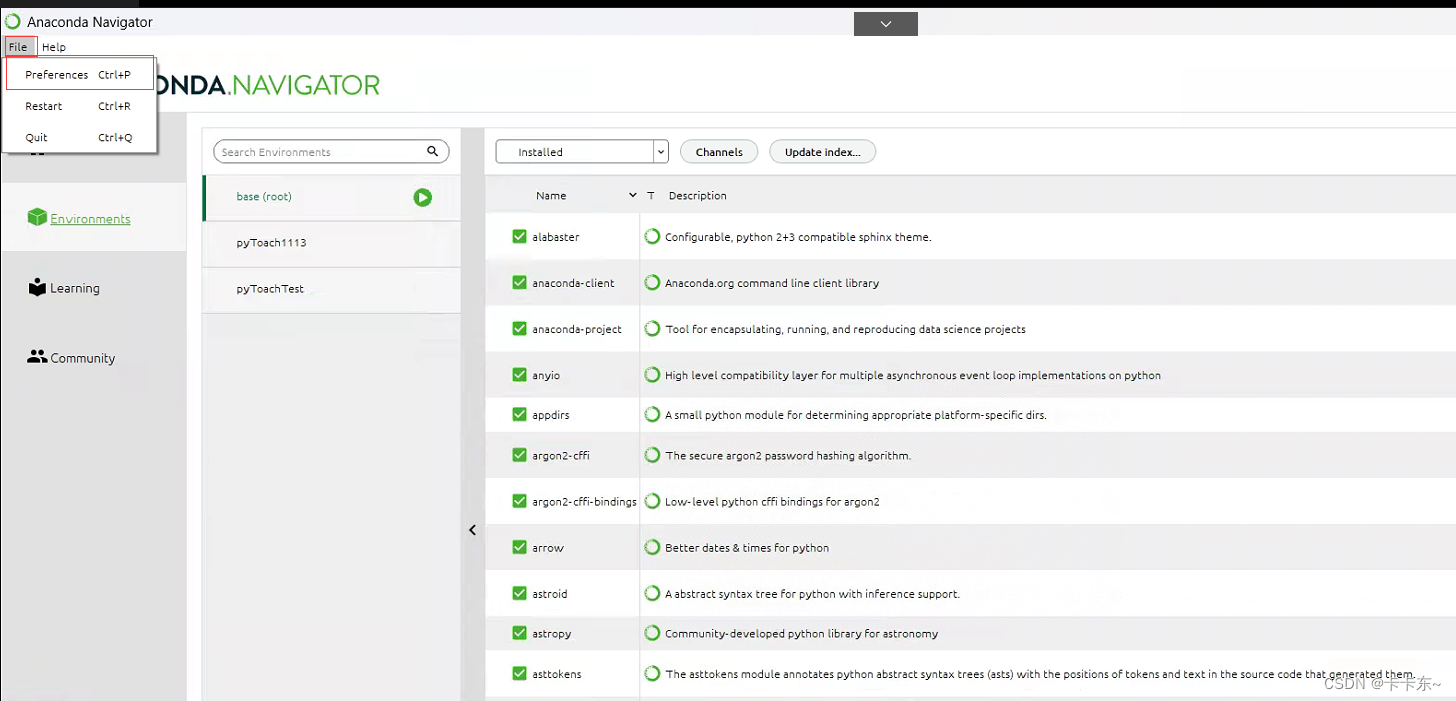
Task: Collapse the environments panel with left chevron
Action: 473,531
